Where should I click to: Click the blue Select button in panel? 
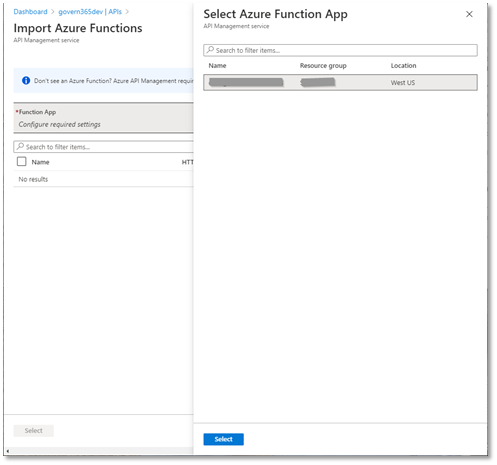click(x=223, y=439)
